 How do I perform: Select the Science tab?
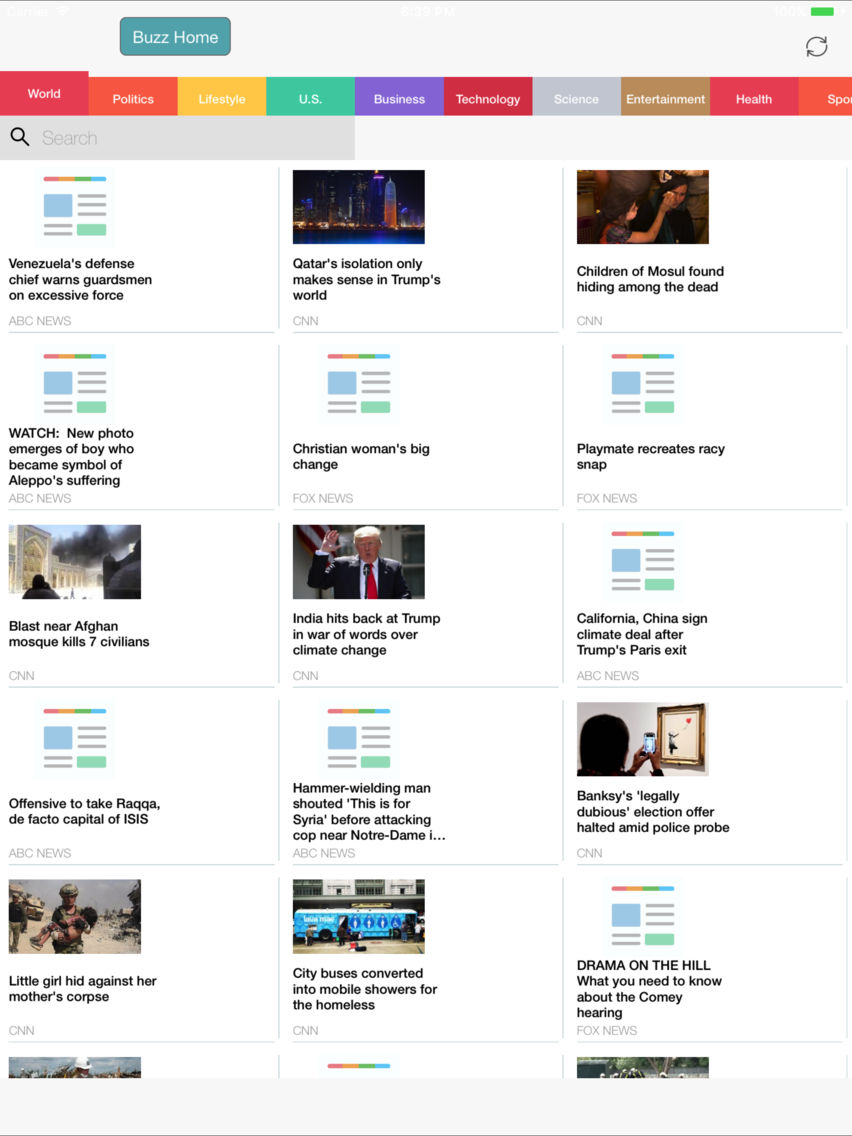(x=576, y=98)
